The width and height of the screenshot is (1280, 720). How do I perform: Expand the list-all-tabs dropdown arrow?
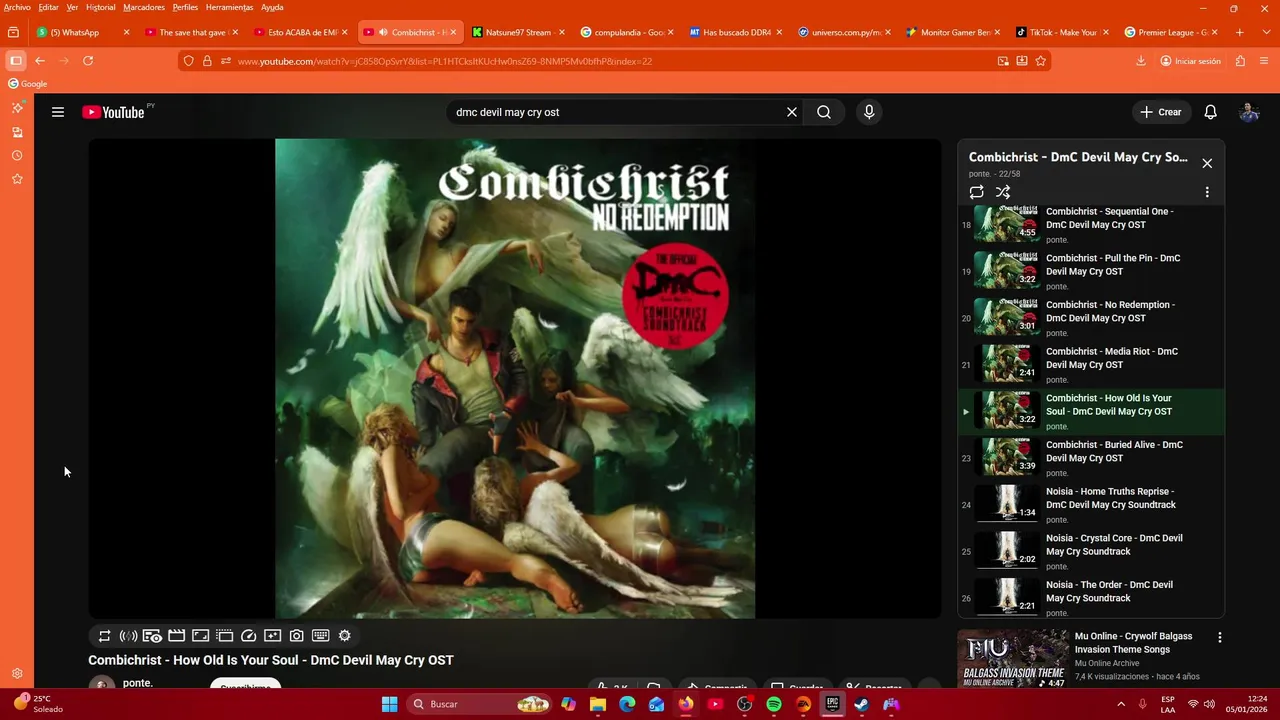[1264, 32]
